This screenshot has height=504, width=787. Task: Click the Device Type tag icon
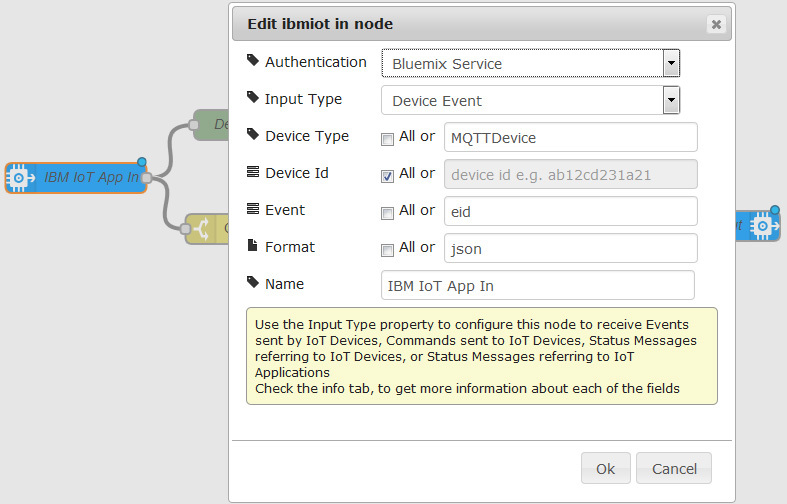click(x=252, y=135)
